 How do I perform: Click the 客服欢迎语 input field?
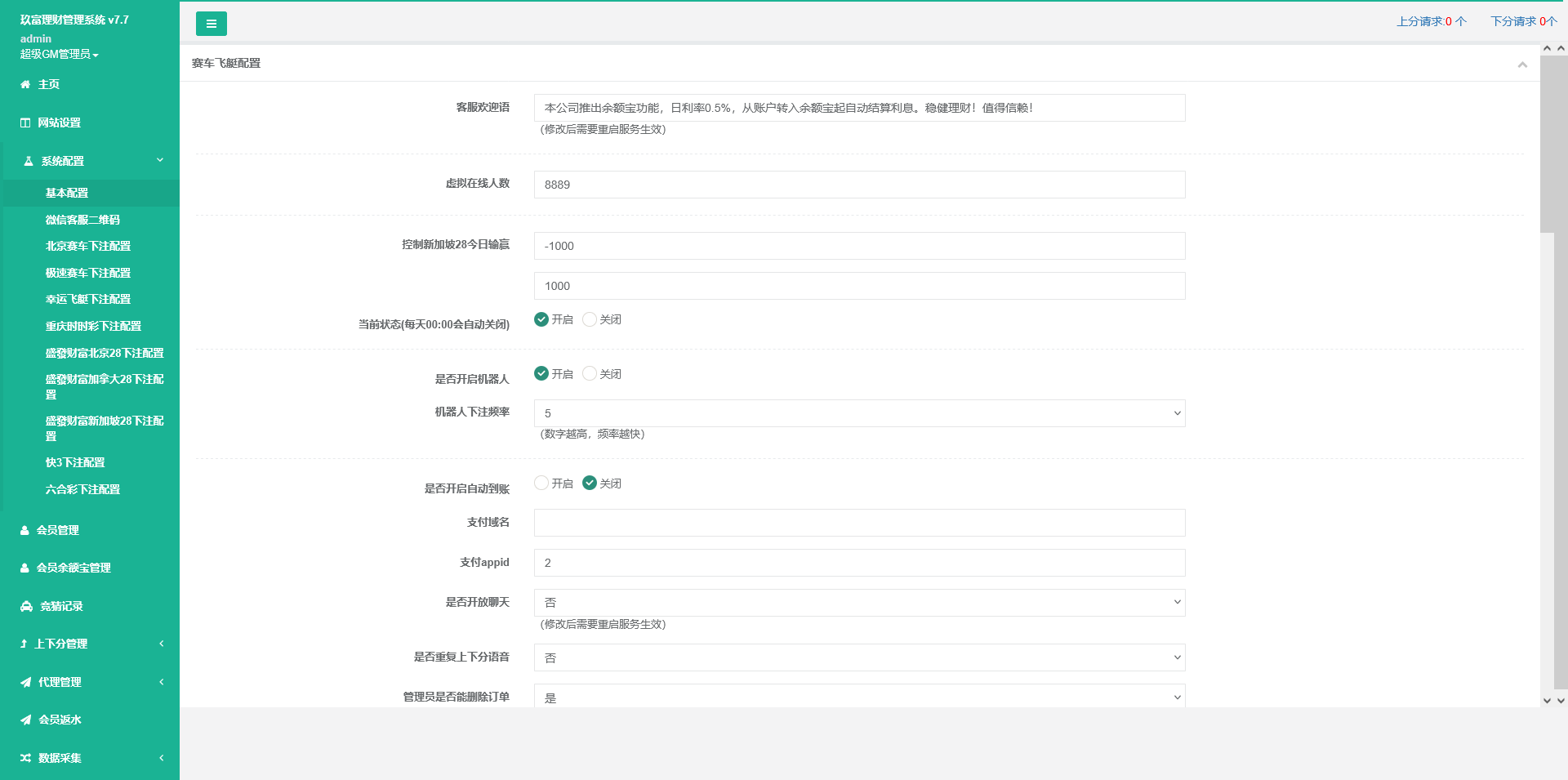click(x=859, y=108)
